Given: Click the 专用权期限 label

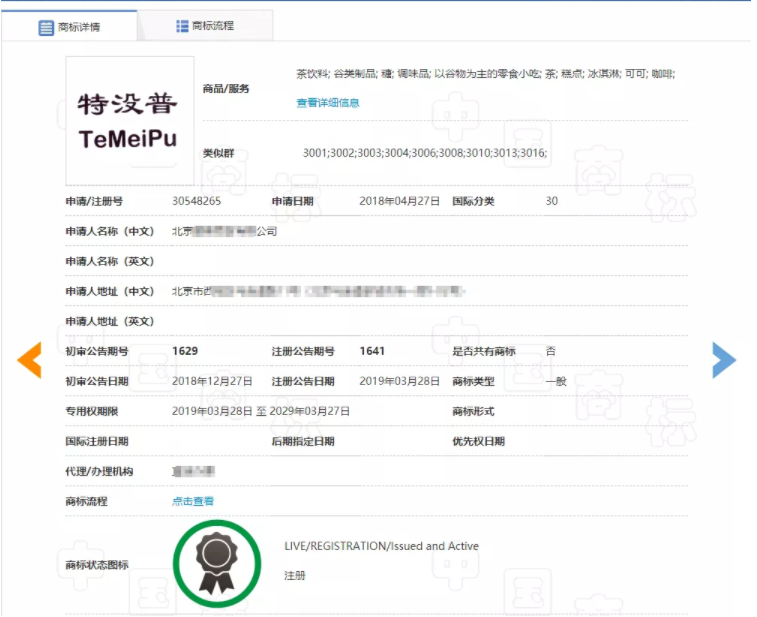Looking at the screenshot, I should (x=92, y=411).
